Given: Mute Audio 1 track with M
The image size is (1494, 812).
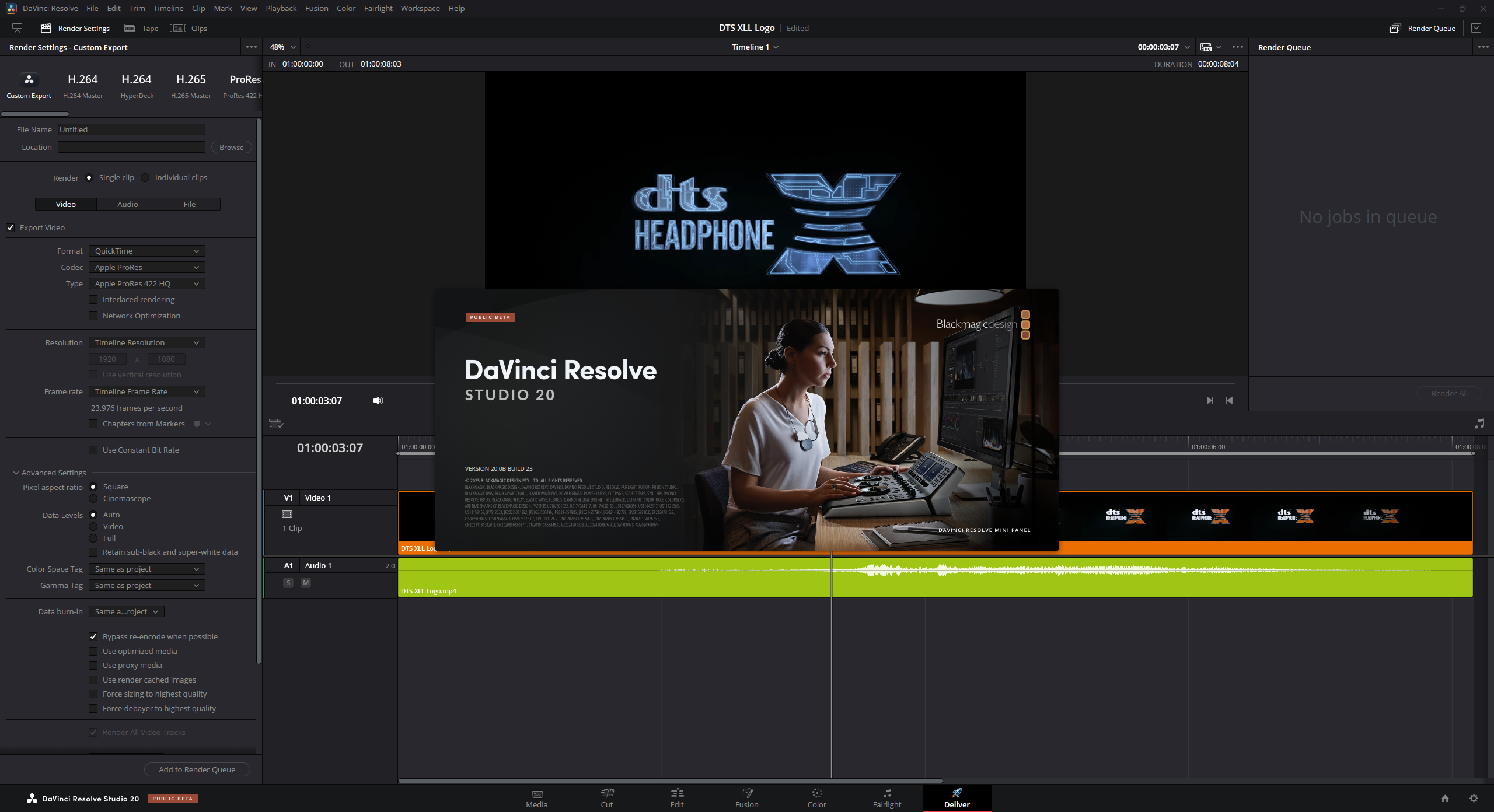Looking at the screenshot, I should (x=305, y=583).
